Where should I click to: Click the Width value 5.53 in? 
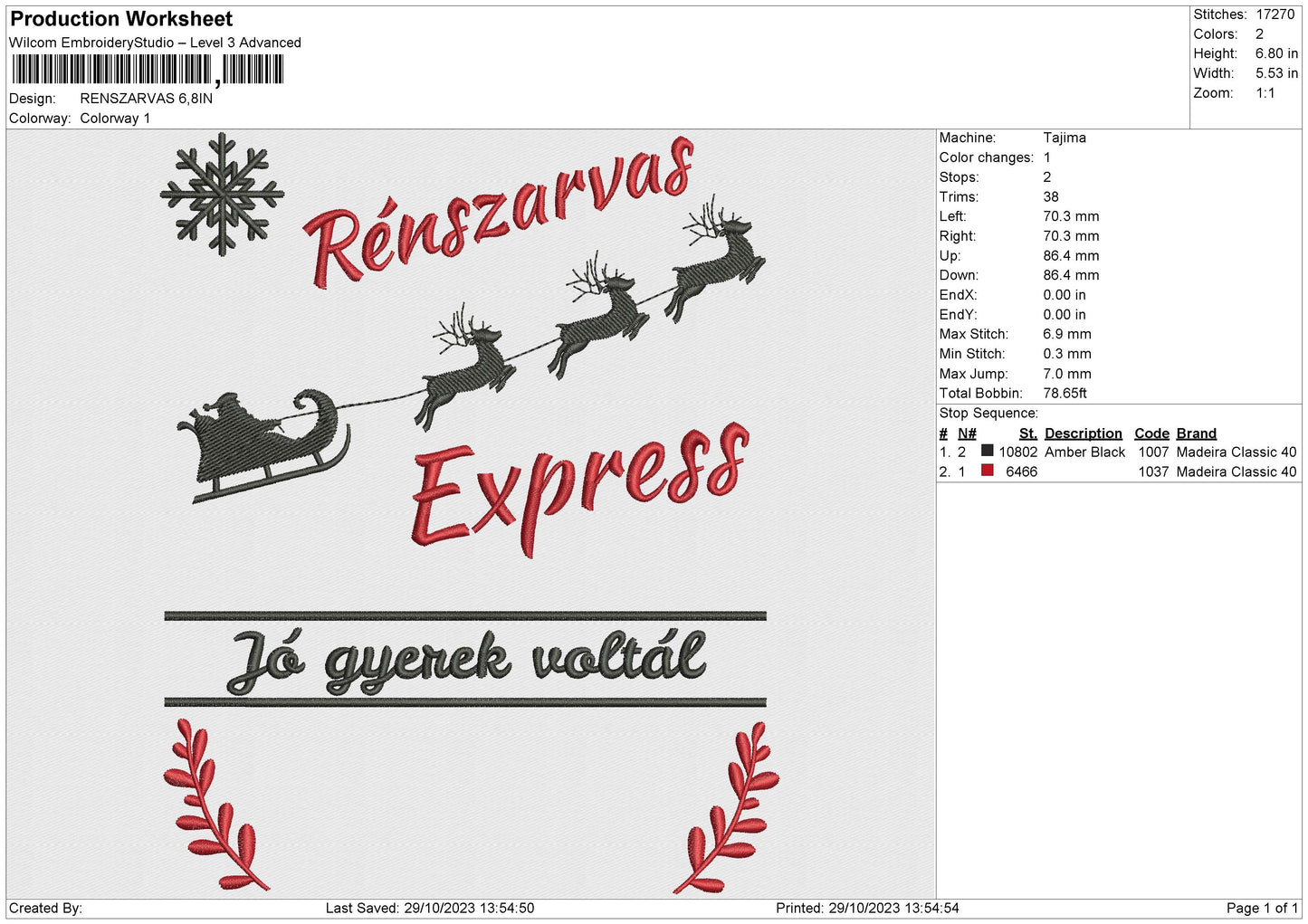pyautogui.click(x=1276, y=73)
